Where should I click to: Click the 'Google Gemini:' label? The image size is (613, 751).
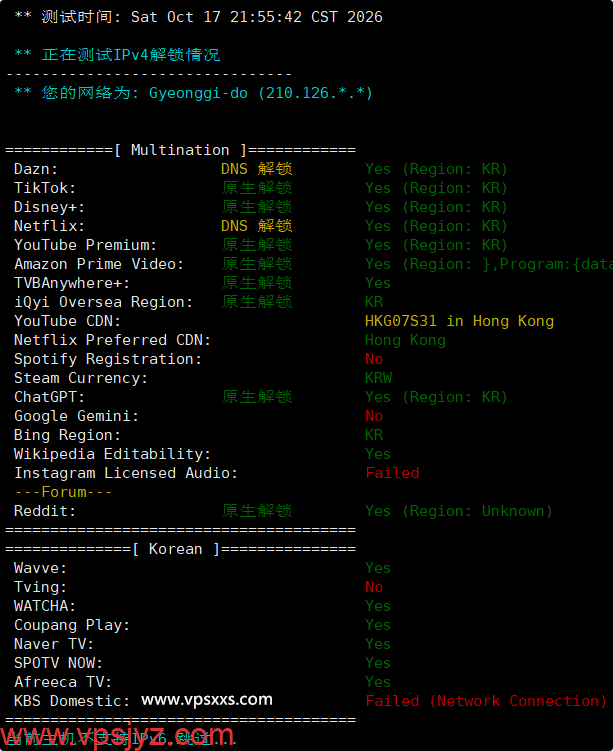77,416
